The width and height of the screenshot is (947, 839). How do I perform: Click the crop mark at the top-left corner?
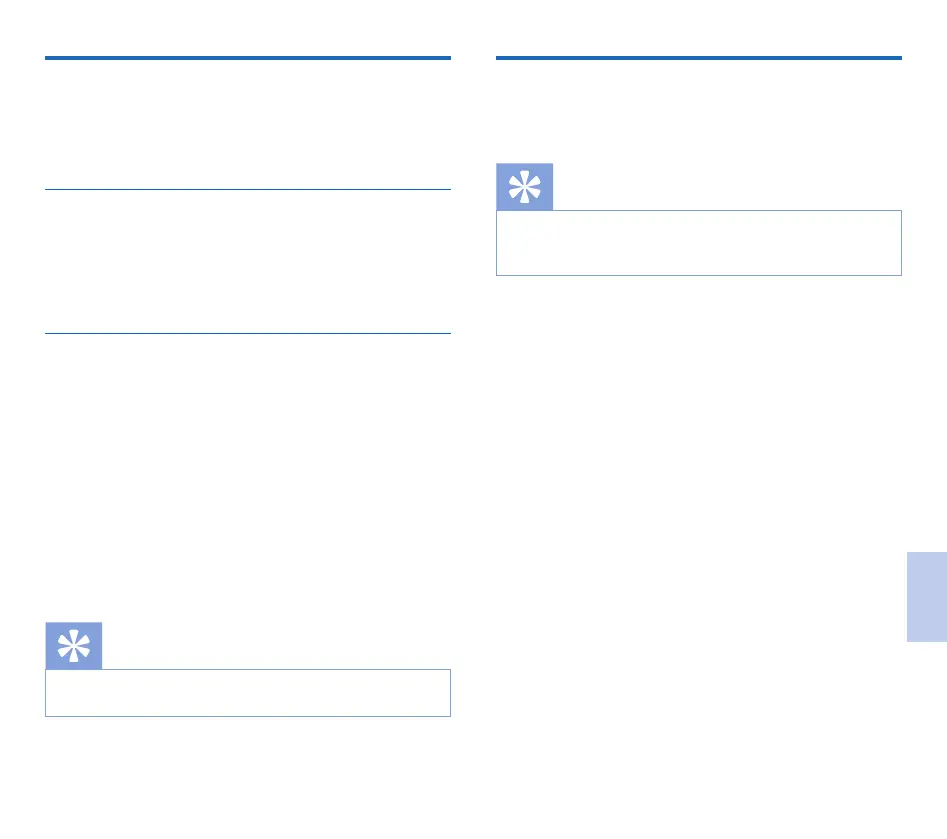12,12
